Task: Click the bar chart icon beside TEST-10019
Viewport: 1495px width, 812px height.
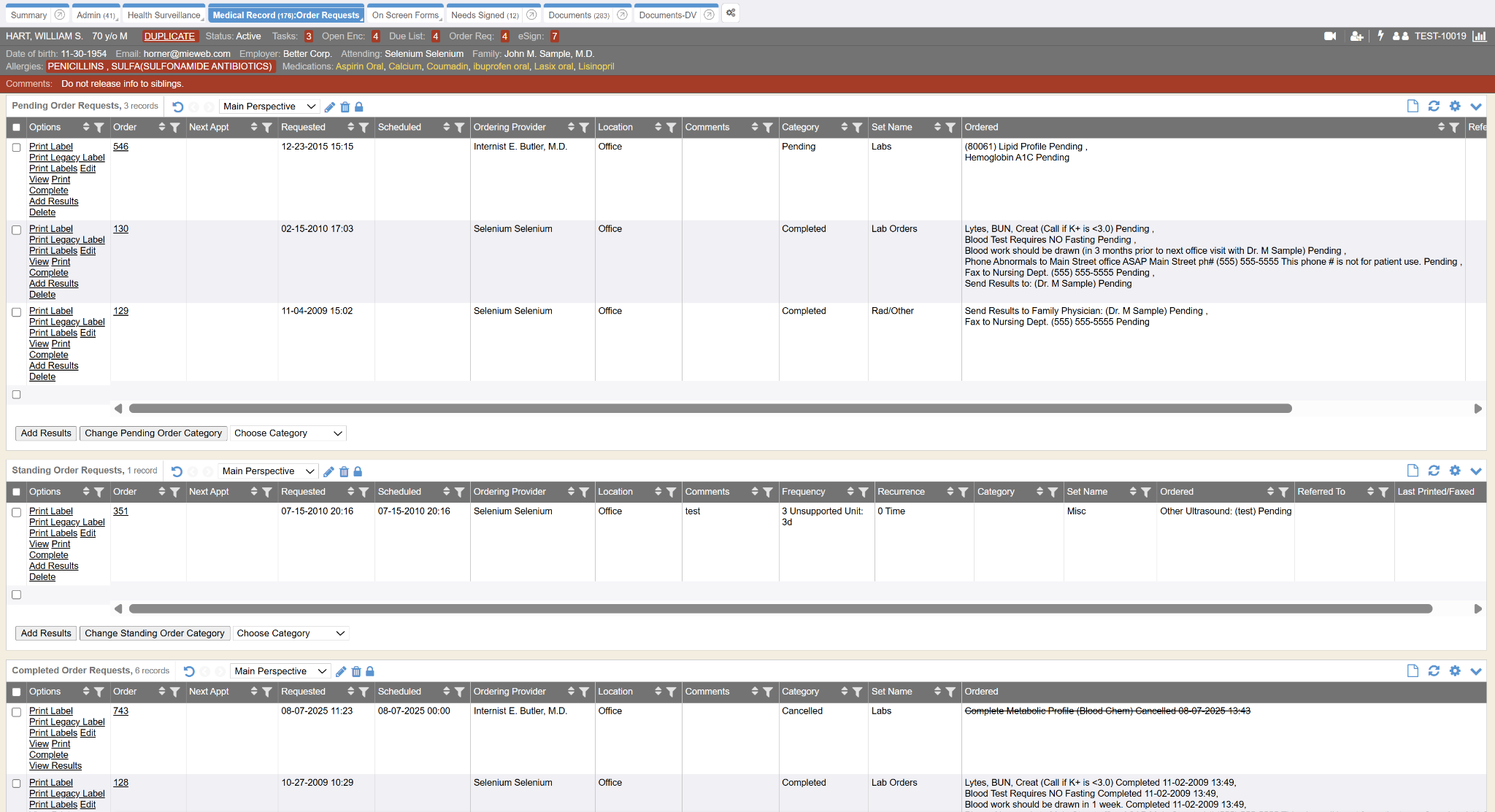Action: 1479,36
